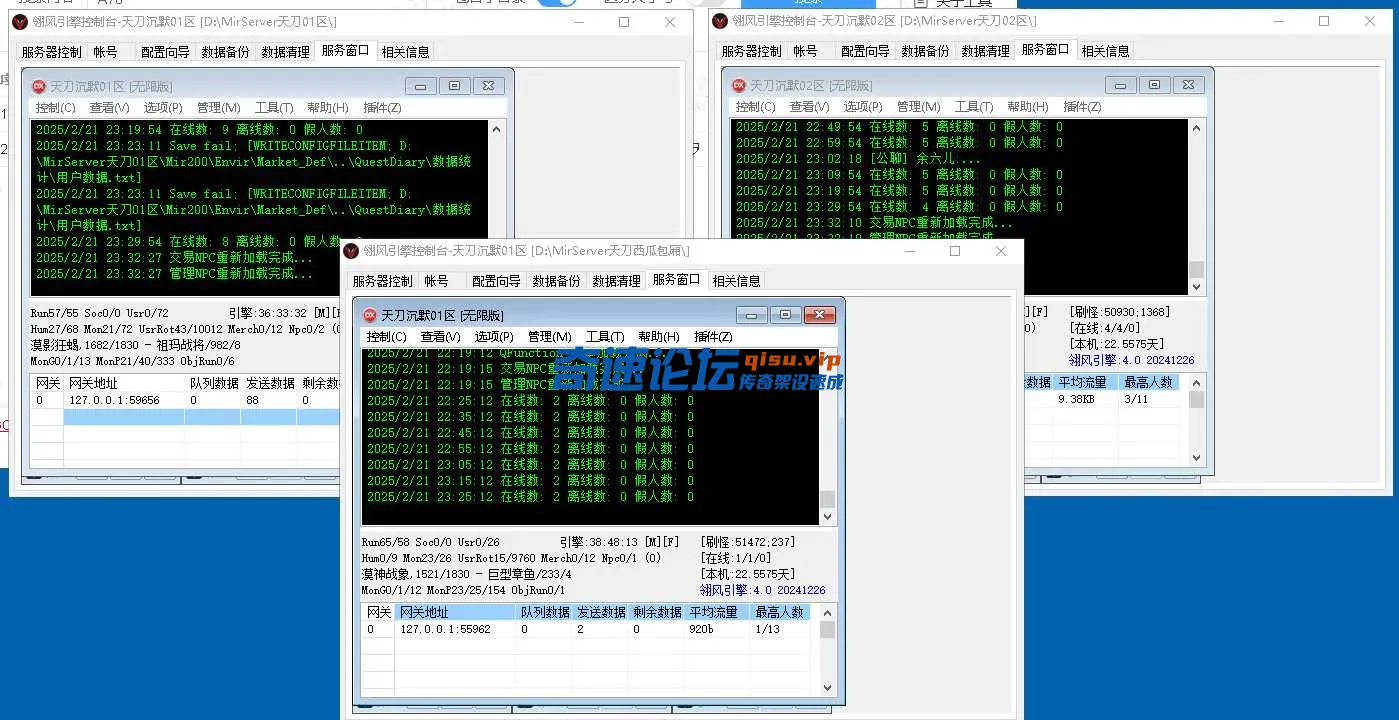This screenshot has height=720, width=1399.
Task: Click 网关地址 column header in 天刀西瓜包厢 table
Action: click(x=456, y=612)
